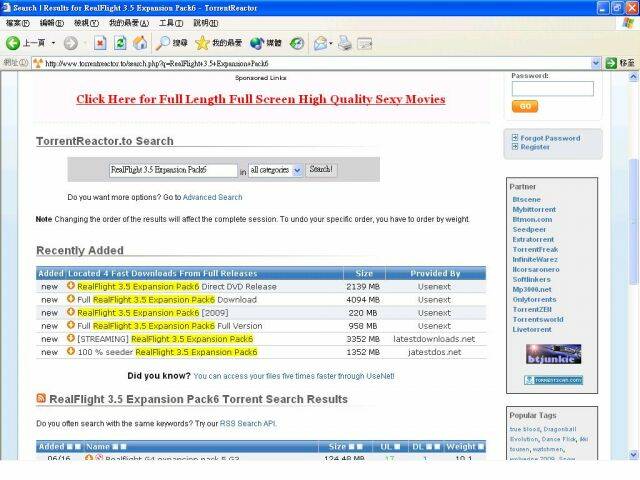Click the vertical scrollbar down arrow
Viewport: 640px width, 480px height.
[x=633, y=454]
